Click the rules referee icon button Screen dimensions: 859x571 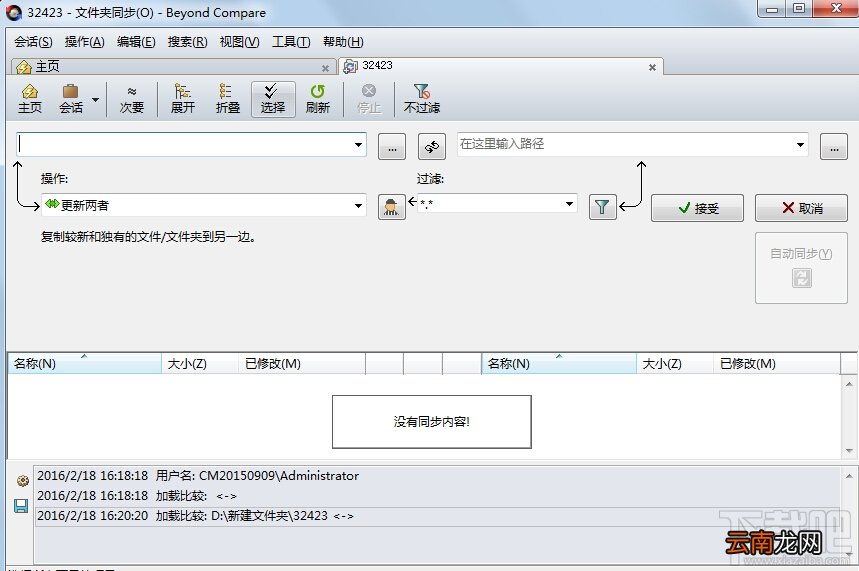[392, 207]
